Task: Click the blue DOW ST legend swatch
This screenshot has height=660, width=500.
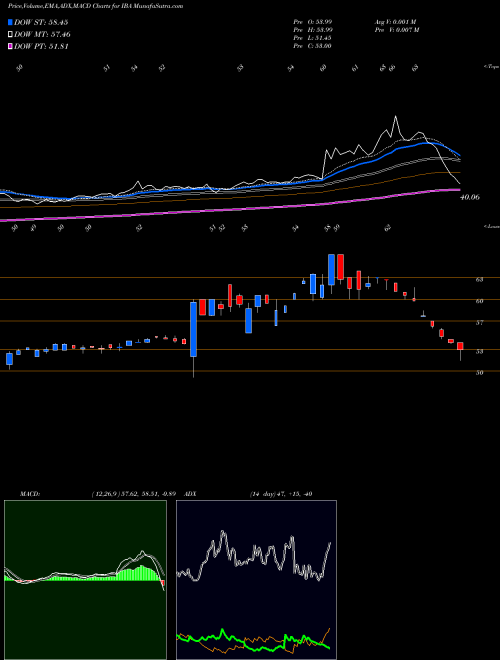Action: [10, 22]
